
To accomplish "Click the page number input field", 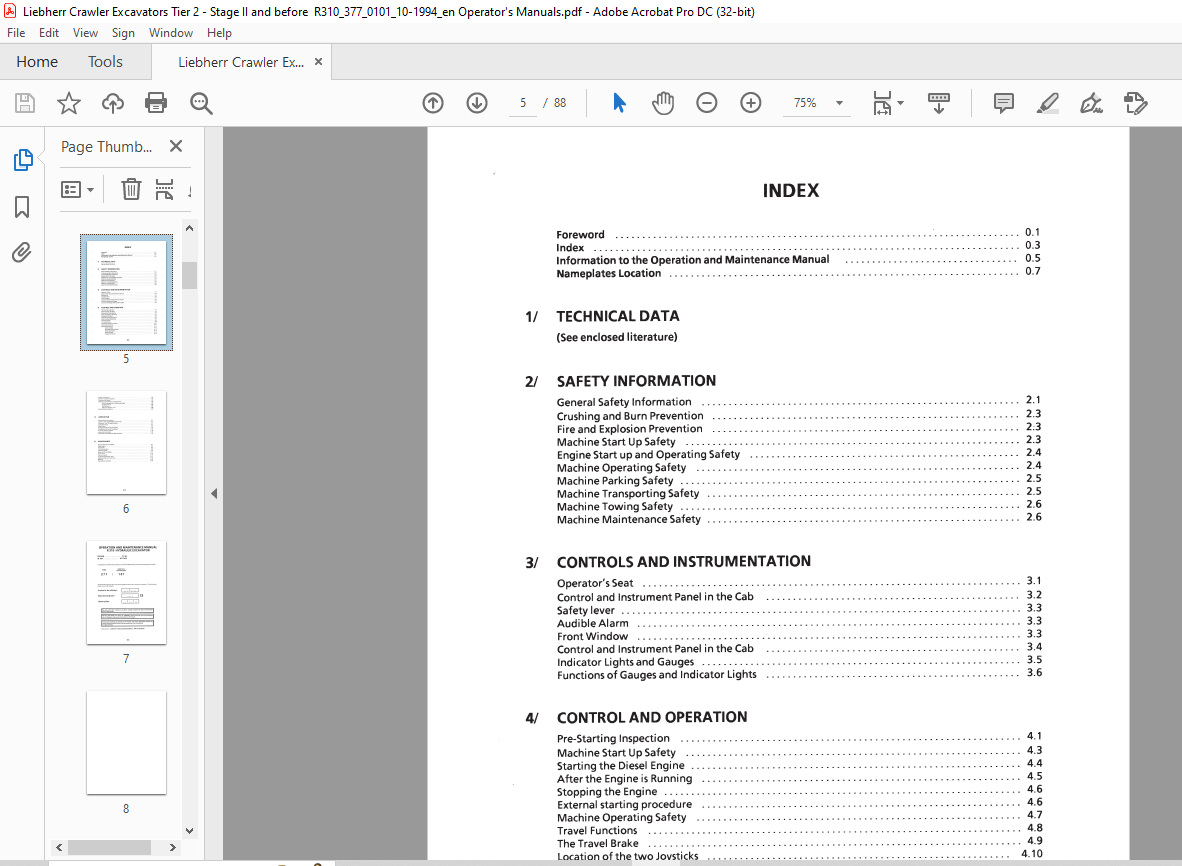I will (x=522, y=103).
